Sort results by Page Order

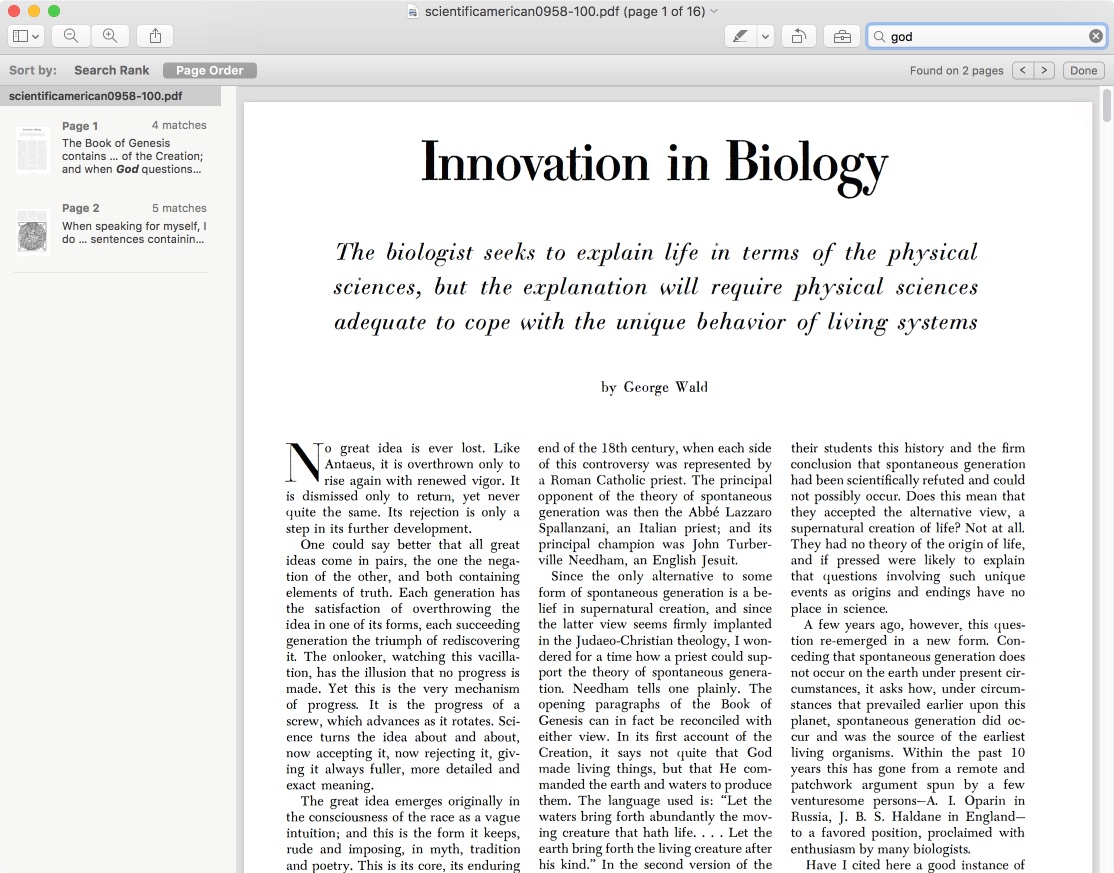pyautogui.click(x=210, y=70)
